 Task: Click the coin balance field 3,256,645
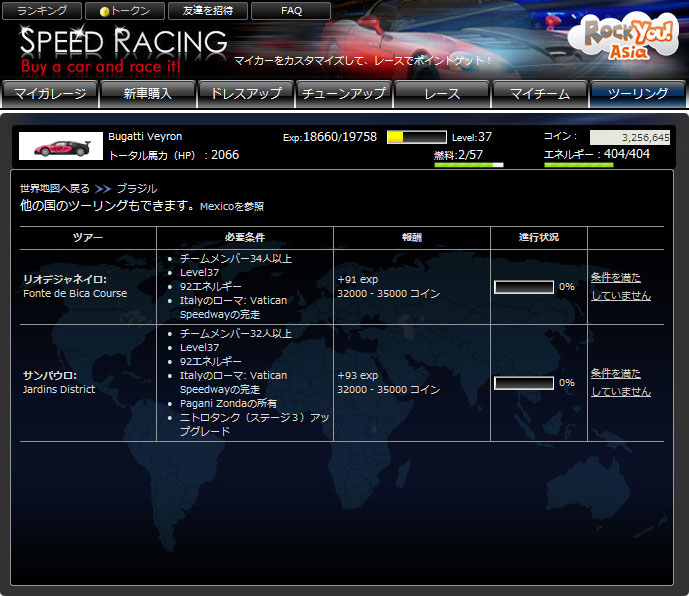630,138
